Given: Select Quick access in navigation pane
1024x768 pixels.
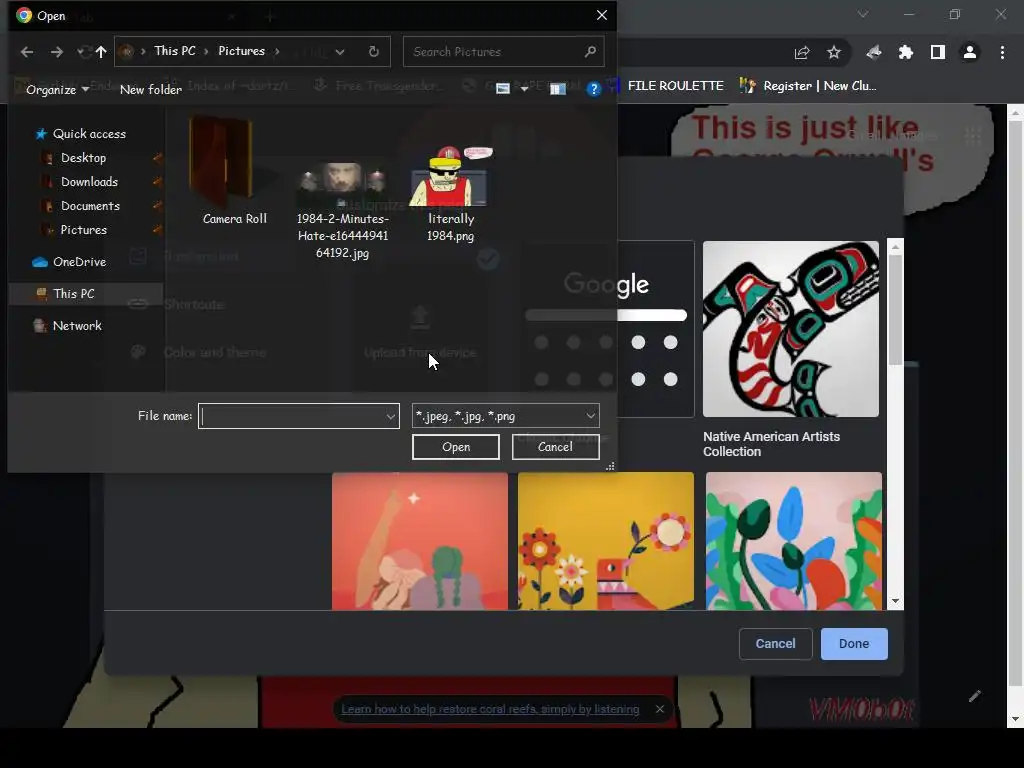Looking at the screenshot, I should tap(80, 134).
